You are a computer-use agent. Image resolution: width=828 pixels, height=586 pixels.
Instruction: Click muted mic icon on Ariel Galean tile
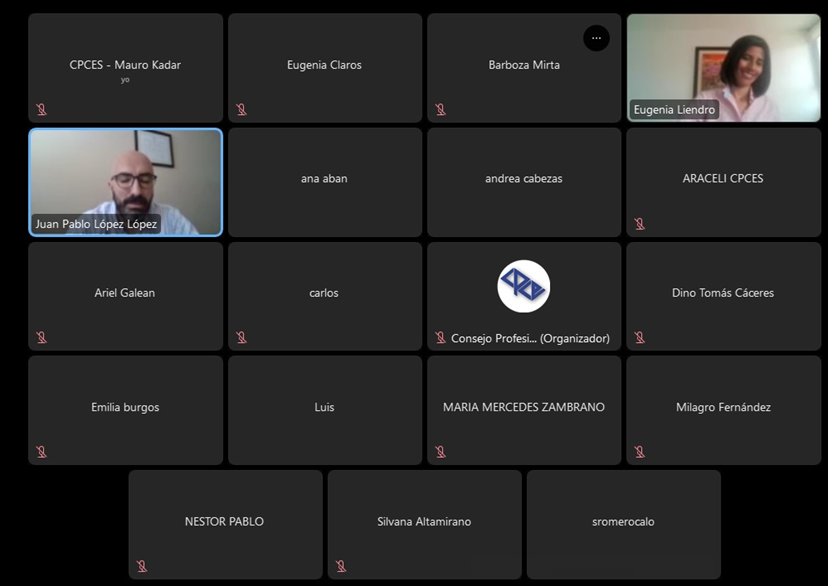(41, 337)
